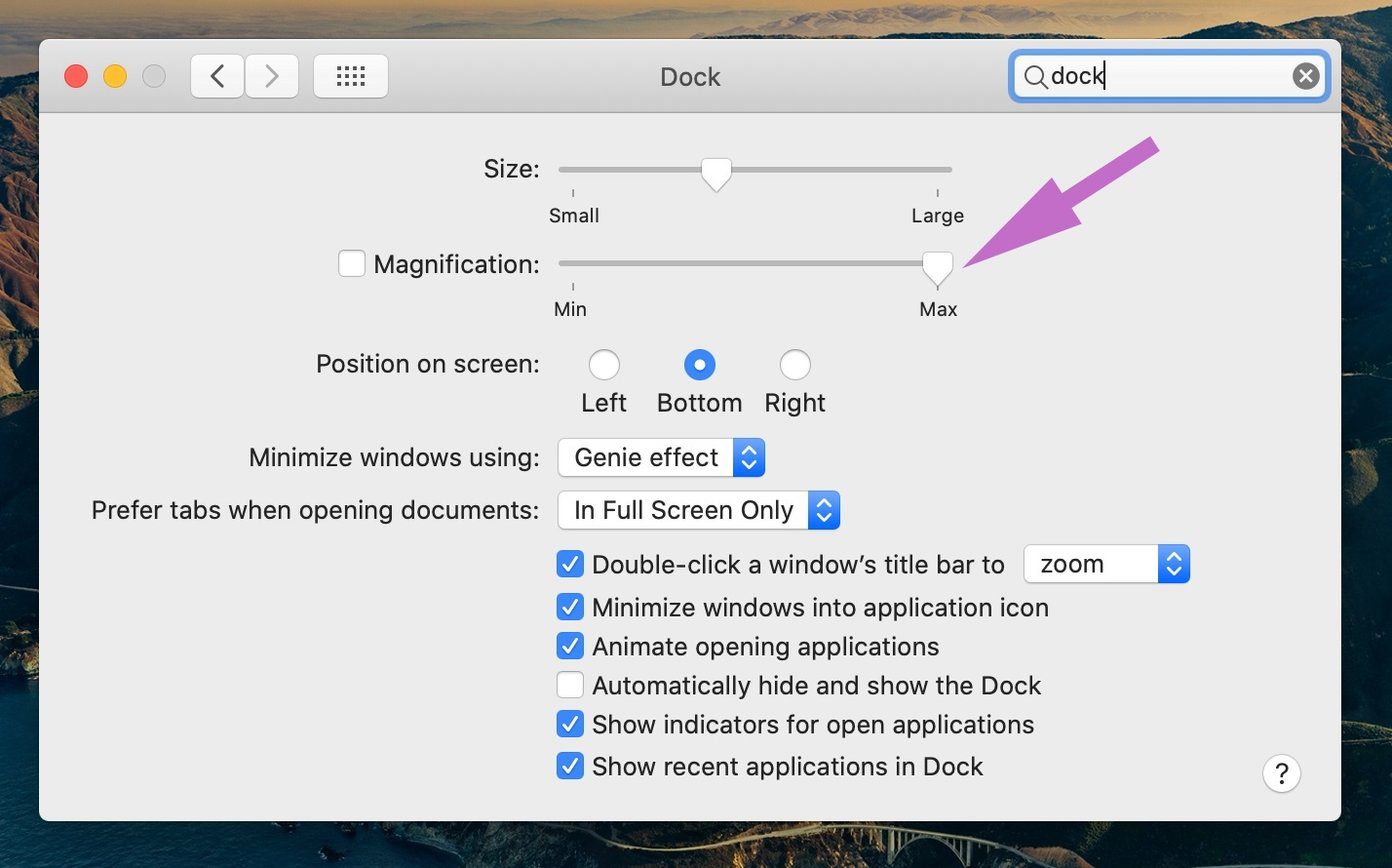The height and width of the screenshot is (868, 1392).
Task: Click the yellow minimize window button
Action: click(115, 76)
